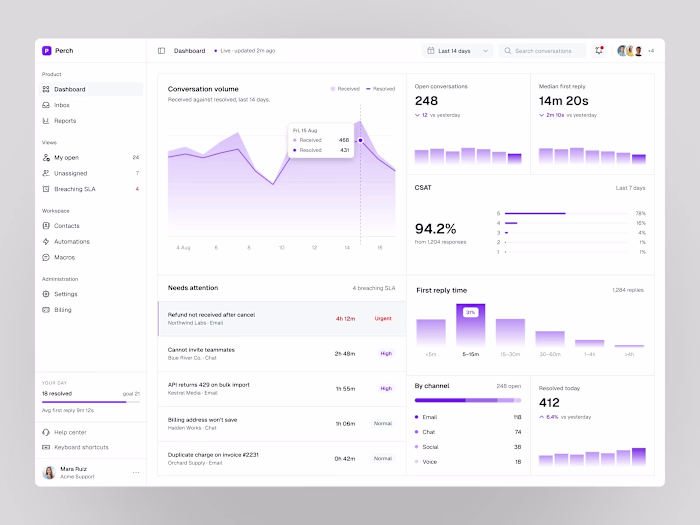Image resolution: width=700 pixels, height=525 pixels.
Task: Click the teammate avatars group
Action: [630, 51]
